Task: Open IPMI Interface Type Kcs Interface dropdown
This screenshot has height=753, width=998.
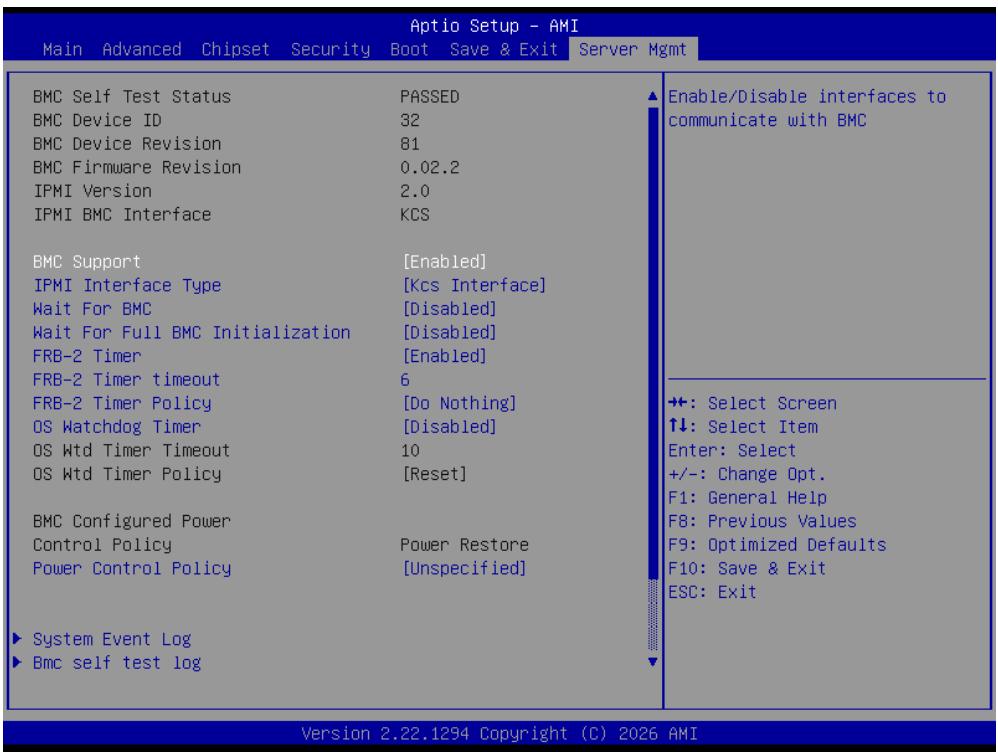Action: 474,285
